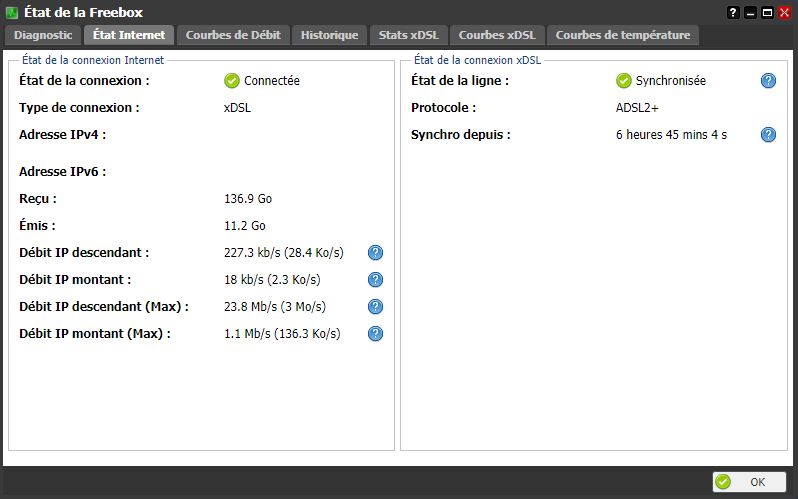Click the 227.3 kb/s (28.4 Ko/s) value
The width and height of the screenshot is (798, 499).
click(x=284, y=253)
